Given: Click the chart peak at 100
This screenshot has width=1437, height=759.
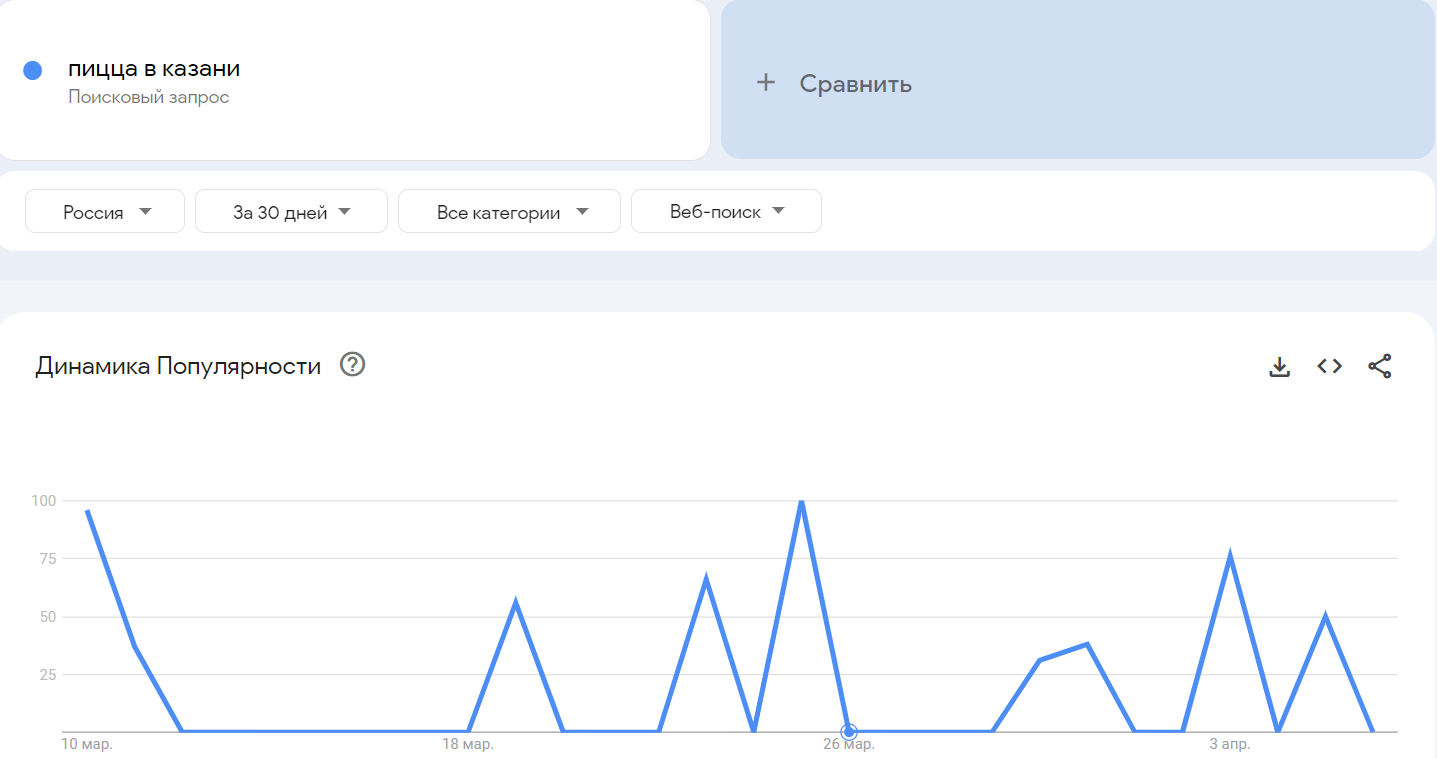Looking at the screenshot, I should [x=801, y=501].
